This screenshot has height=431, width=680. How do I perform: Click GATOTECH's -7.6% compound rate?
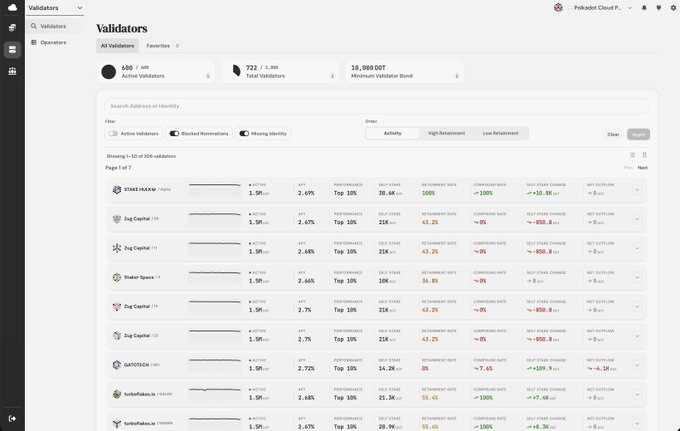point(483,368)
